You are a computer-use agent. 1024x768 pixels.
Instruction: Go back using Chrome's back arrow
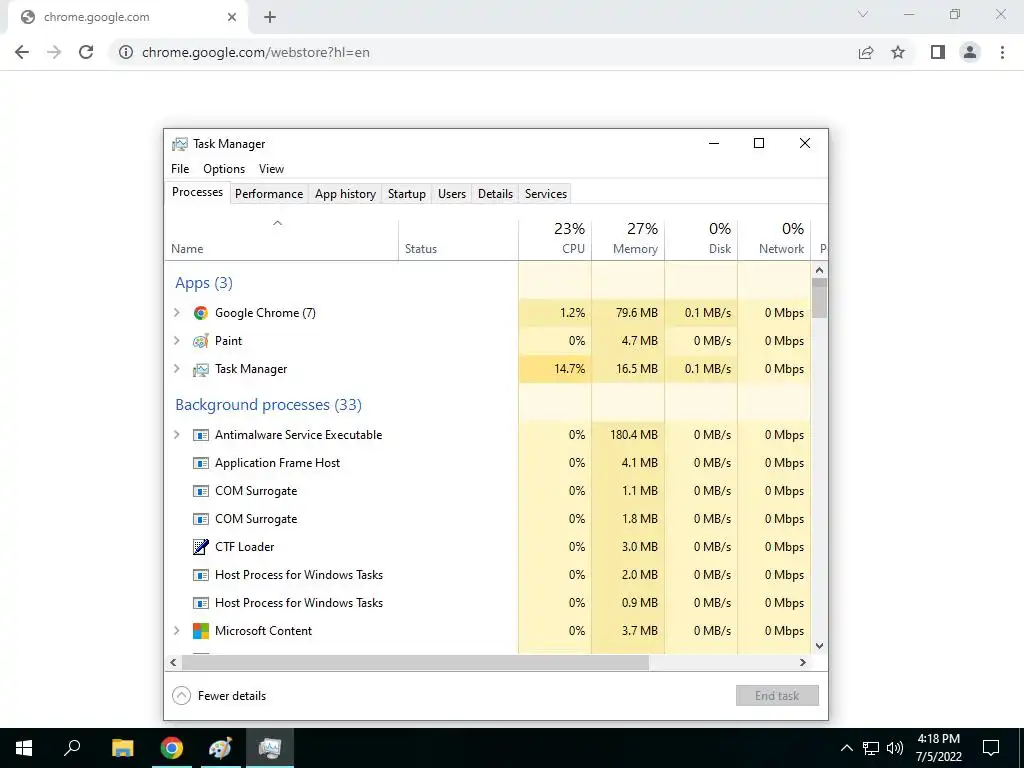tap(22, 52)
